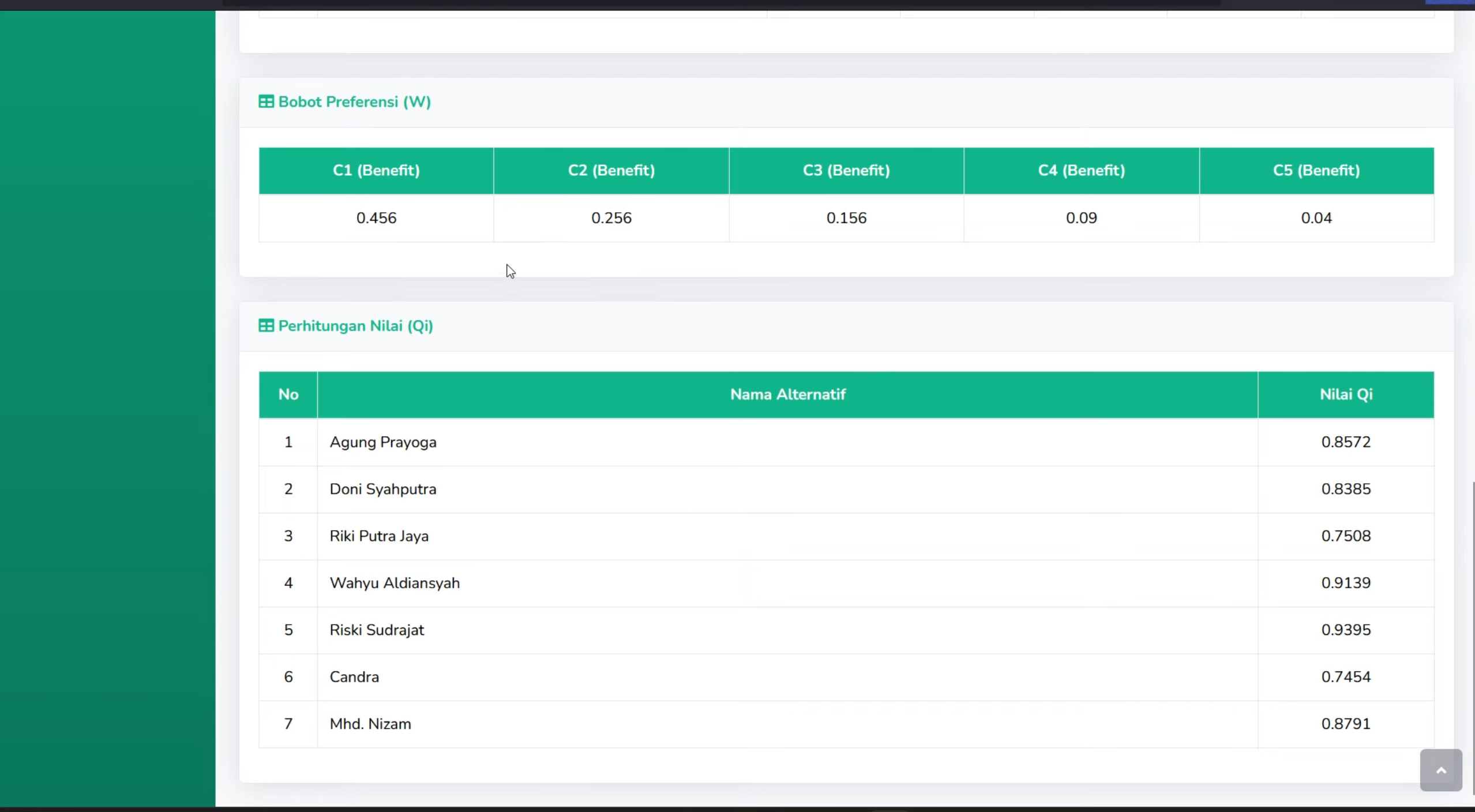Select the Qi value 0.9139
This screenshot has height=812, width=1475.
pos(1346,582)
